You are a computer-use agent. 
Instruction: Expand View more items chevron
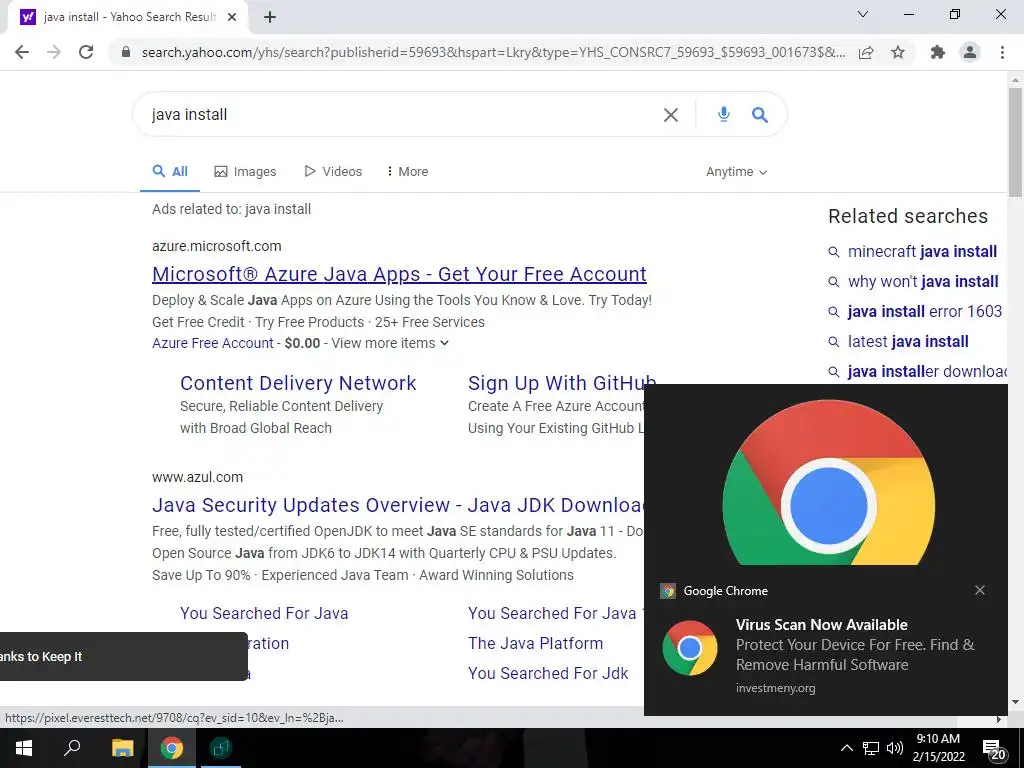445,343
